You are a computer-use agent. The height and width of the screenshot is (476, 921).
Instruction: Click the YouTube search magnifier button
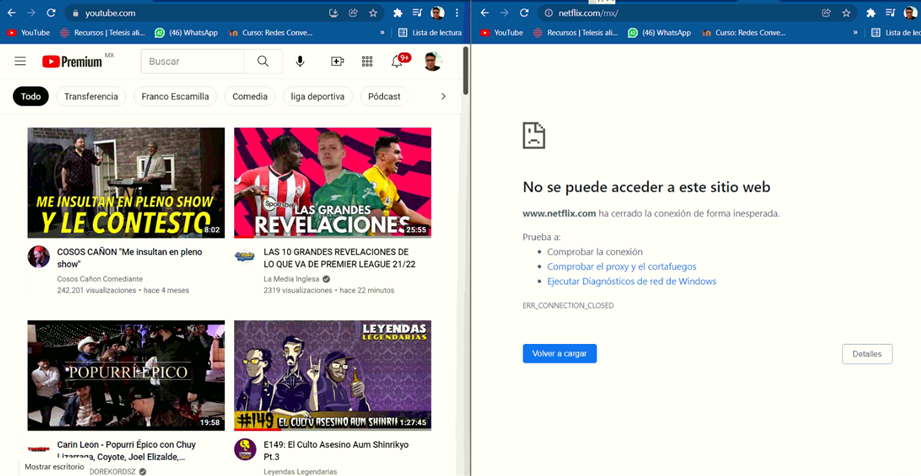pos(263,61)
